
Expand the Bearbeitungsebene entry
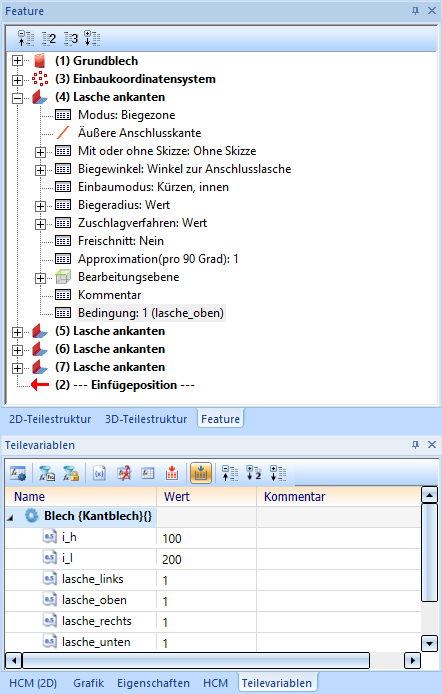(x=40, y=278)
